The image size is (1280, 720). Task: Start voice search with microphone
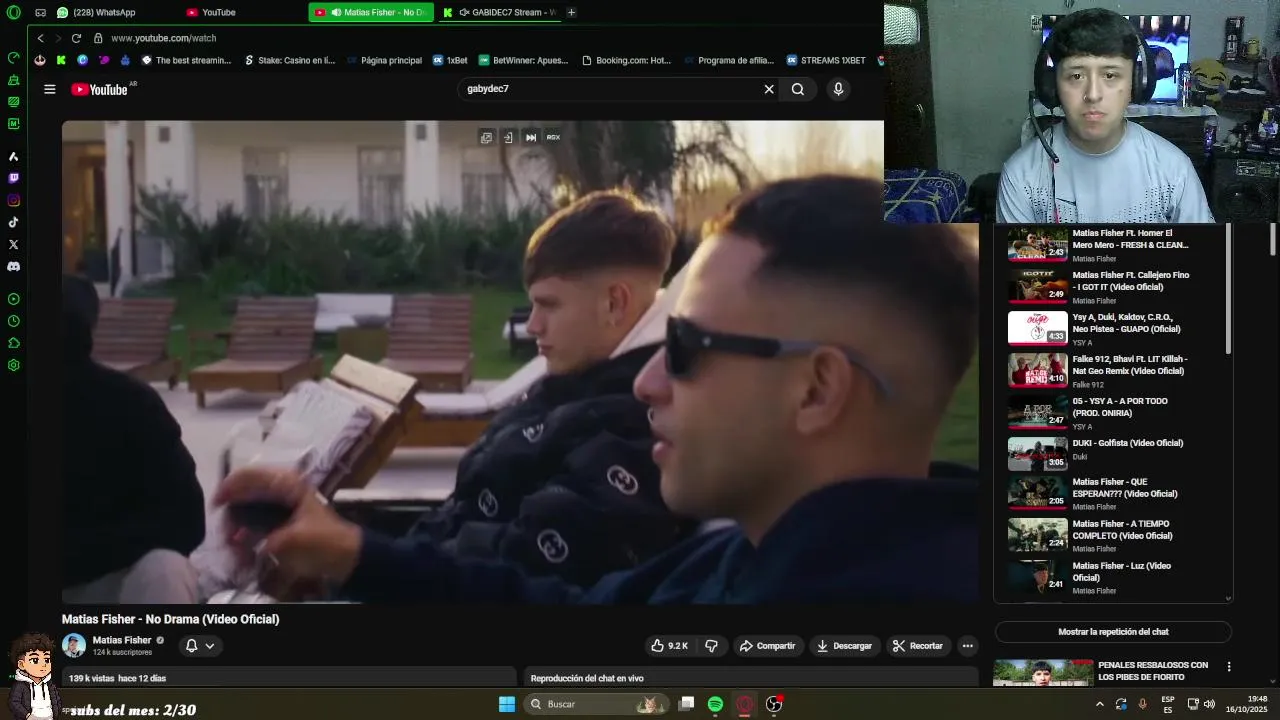[x=838, y=89]
